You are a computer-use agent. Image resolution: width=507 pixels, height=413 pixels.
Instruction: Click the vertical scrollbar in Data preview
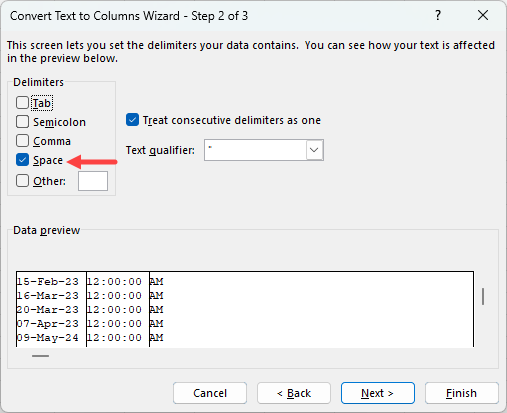[x=483, y=296]
